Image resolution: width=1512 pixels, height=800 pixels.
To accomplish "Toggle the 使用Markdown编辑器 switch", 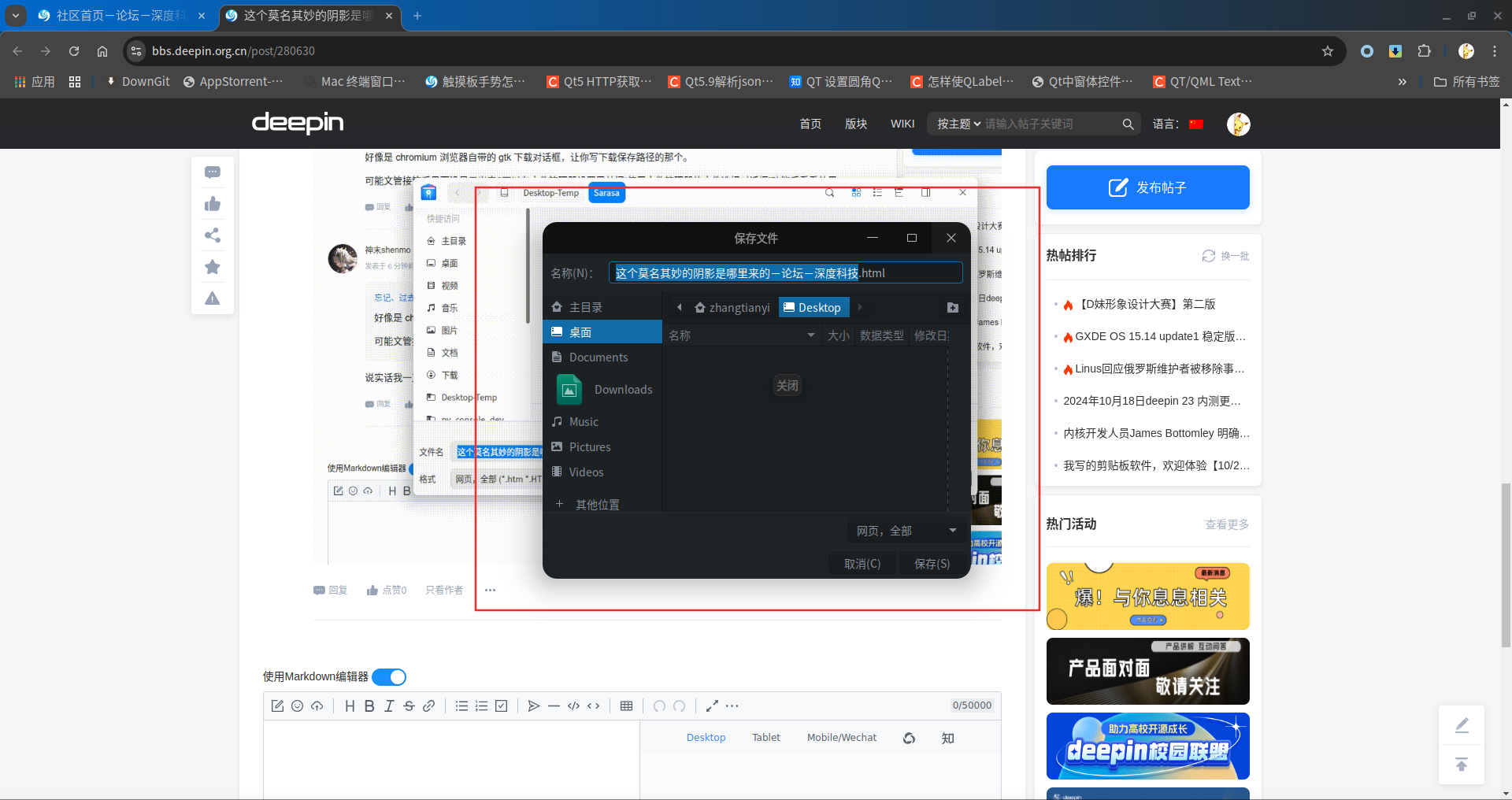I will [389, 676].
